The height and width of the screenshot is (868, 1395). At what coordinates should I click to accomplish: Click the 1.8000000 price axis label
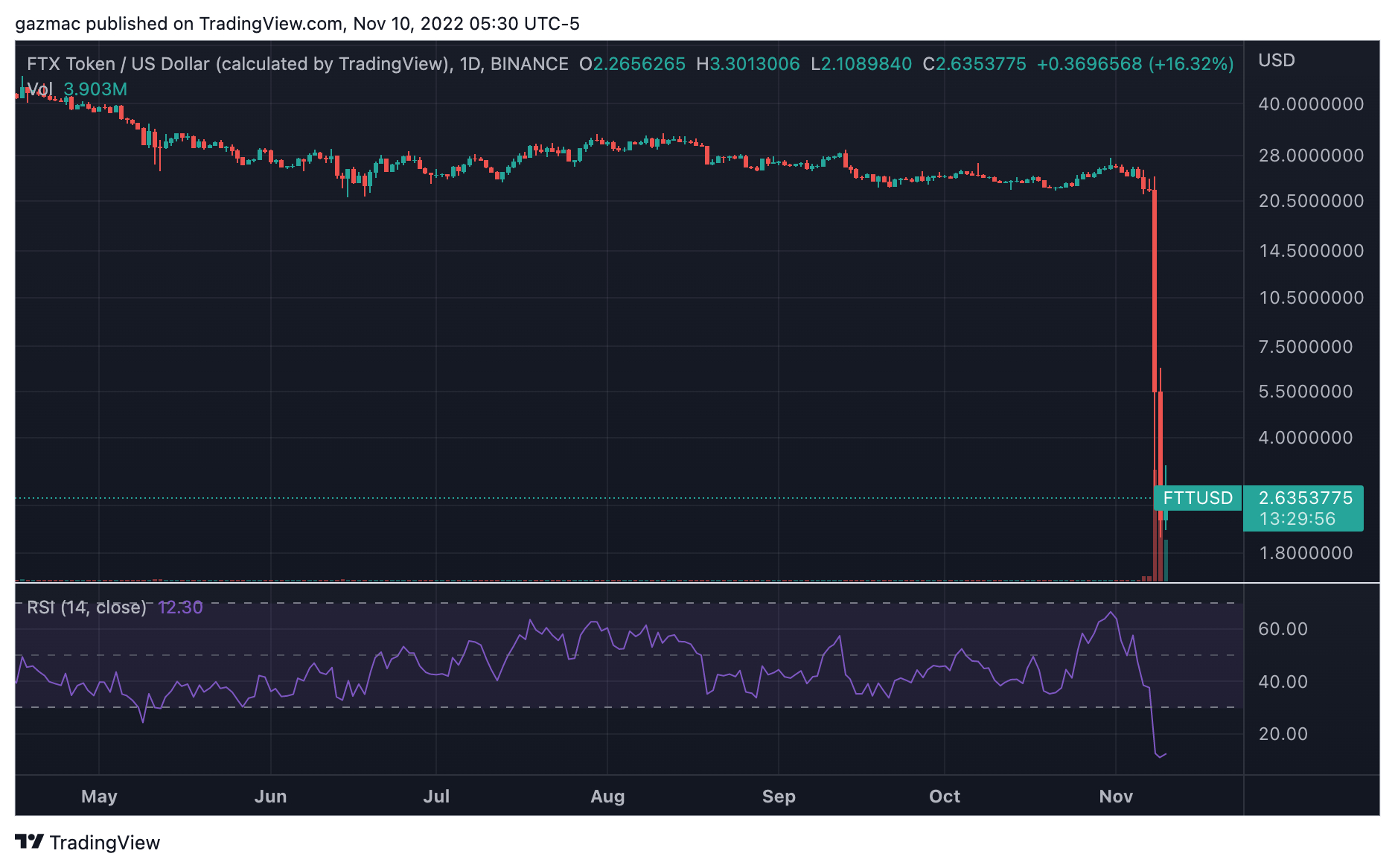[1306, 553]
